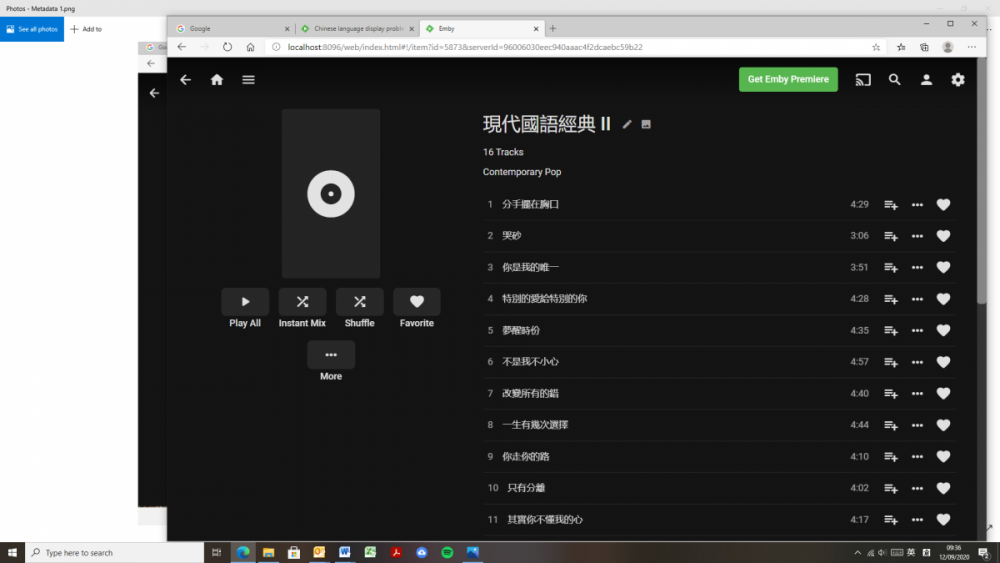Open the Emby hamburger menu

(x=248, y=80)
